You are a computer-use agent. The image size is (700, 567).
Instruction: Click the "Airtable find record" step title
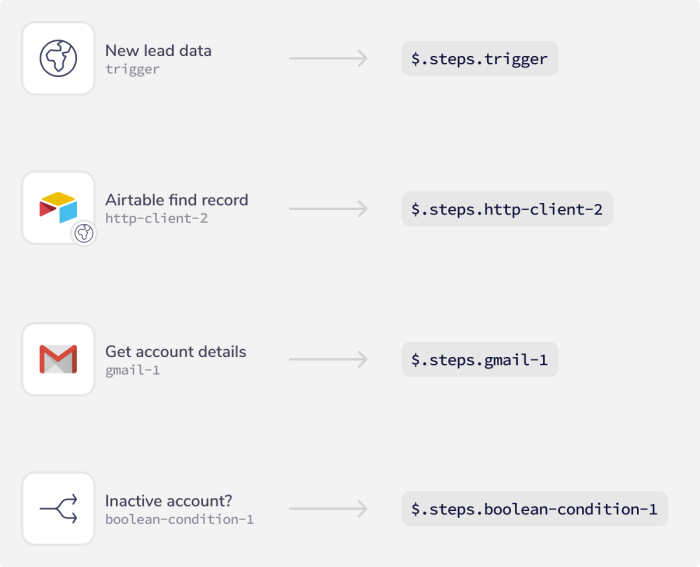[x=176, y=200]
